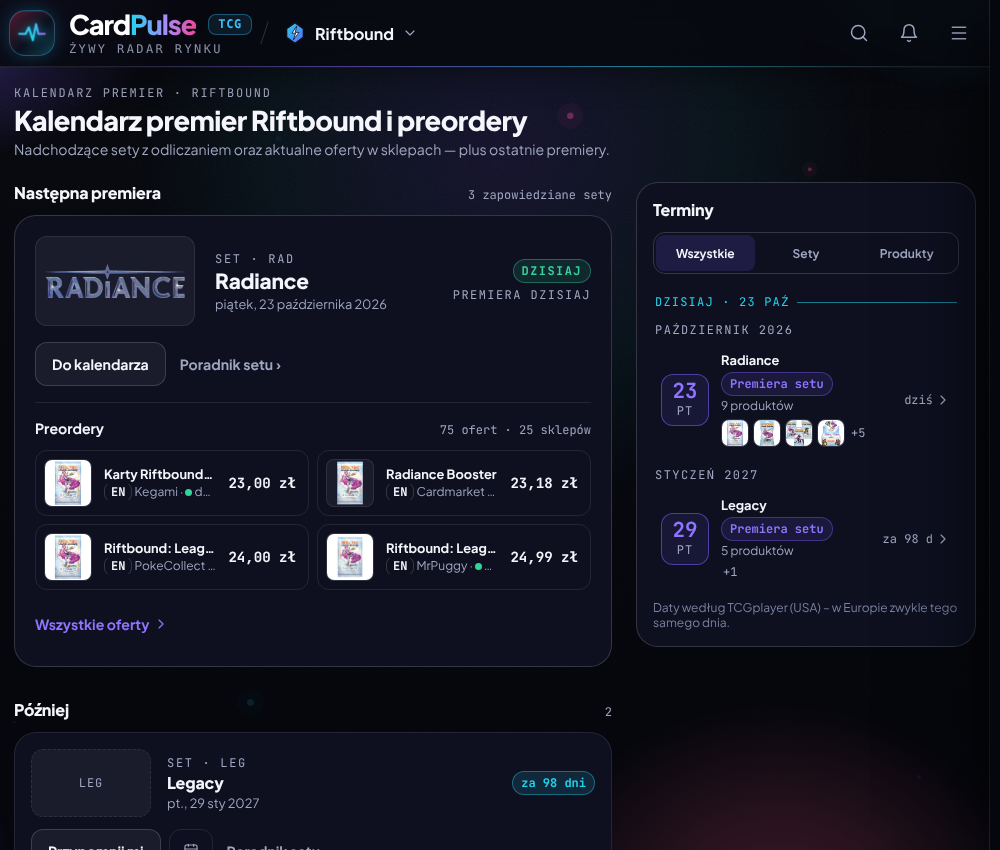
Task: Click the CardPulse wordmark
Action: [x=133, y=26]
